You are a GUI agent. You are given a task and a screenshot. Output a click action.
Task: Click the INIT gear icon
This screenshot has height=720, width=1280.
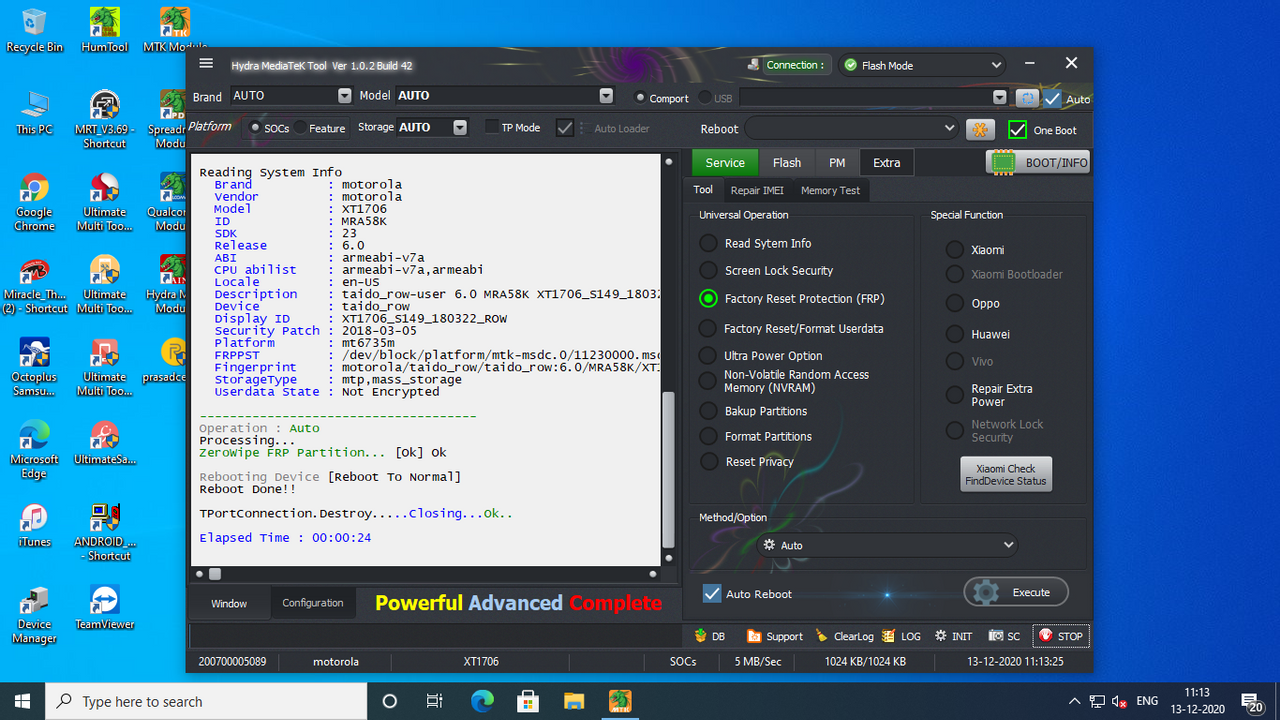(x=953, y=636)
